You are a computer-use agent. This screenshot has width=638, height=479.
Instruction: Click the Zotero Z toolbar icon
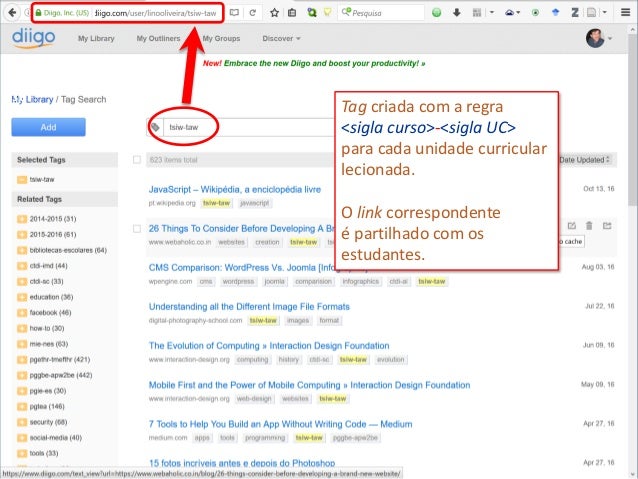click(x=575, y=13)
